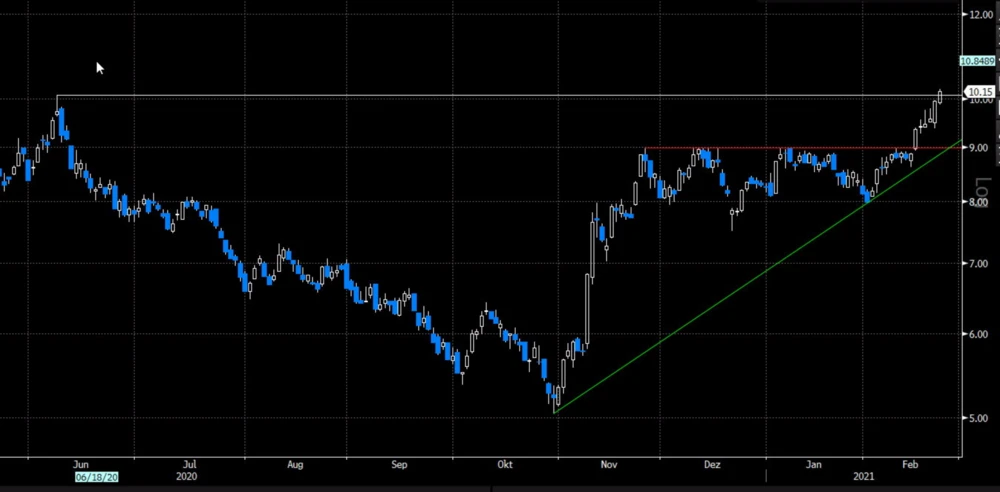Screen dimensions: 1000x492
Task: Click the 10.15 last price tag
Action: (x=979, y=92)
